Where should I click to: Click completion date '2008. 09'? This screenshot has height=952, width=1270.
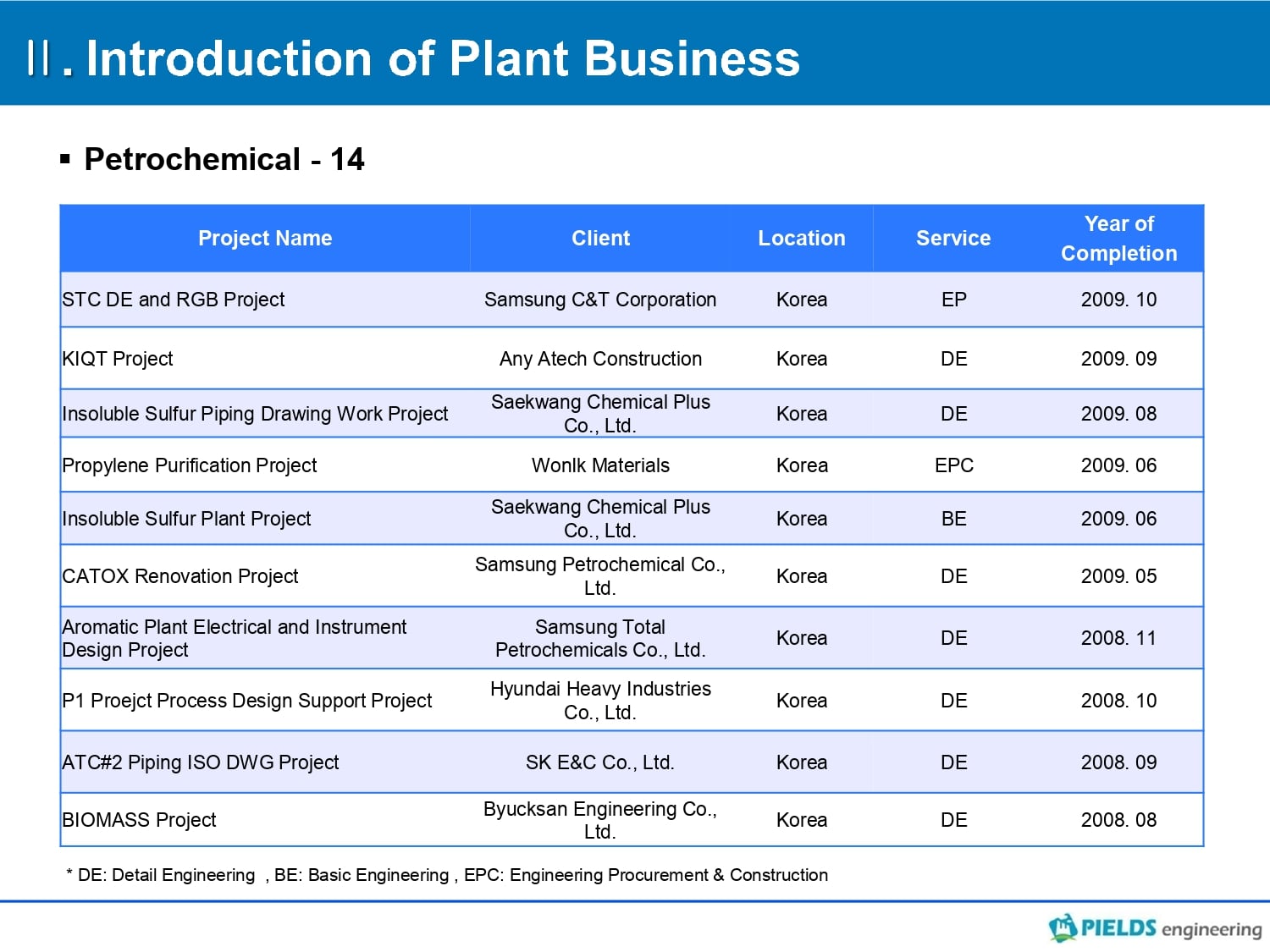(x=1118, y=762)
